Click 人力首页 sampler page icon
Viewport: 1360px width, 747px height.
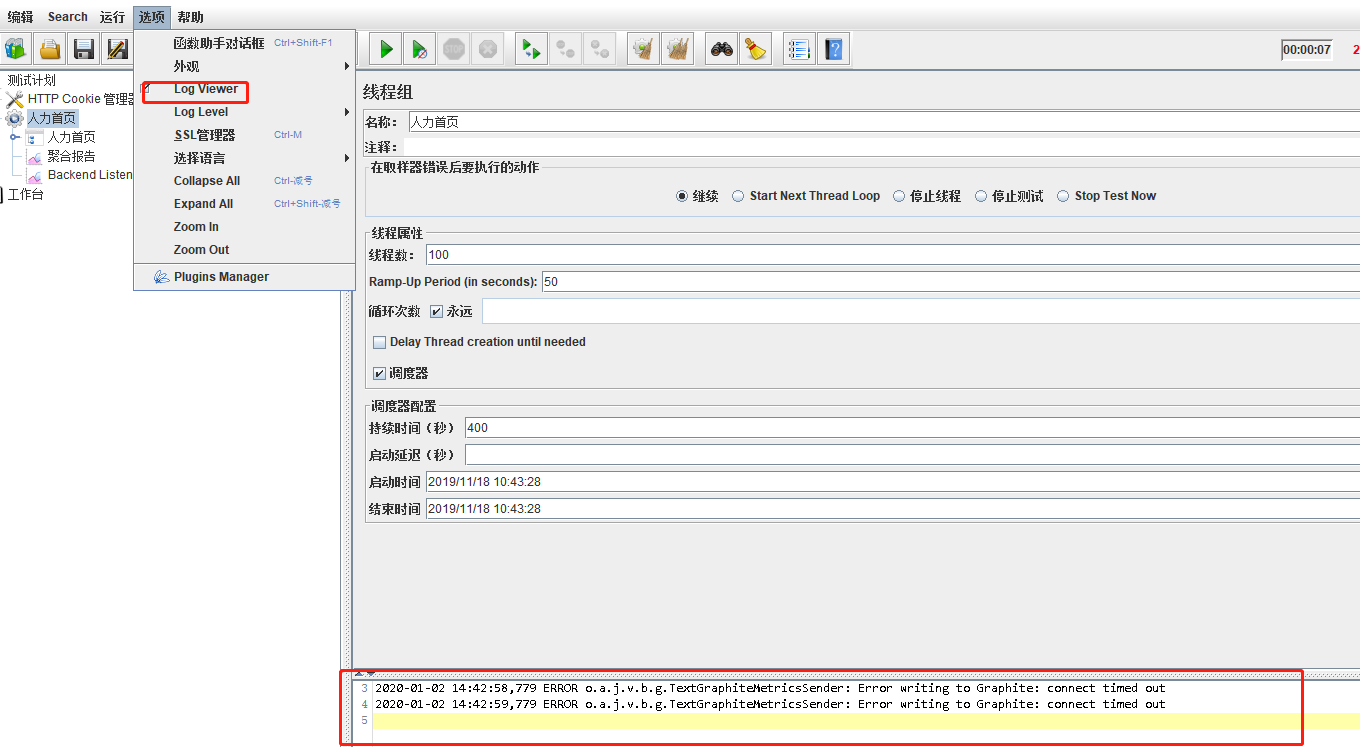(35, 138)
